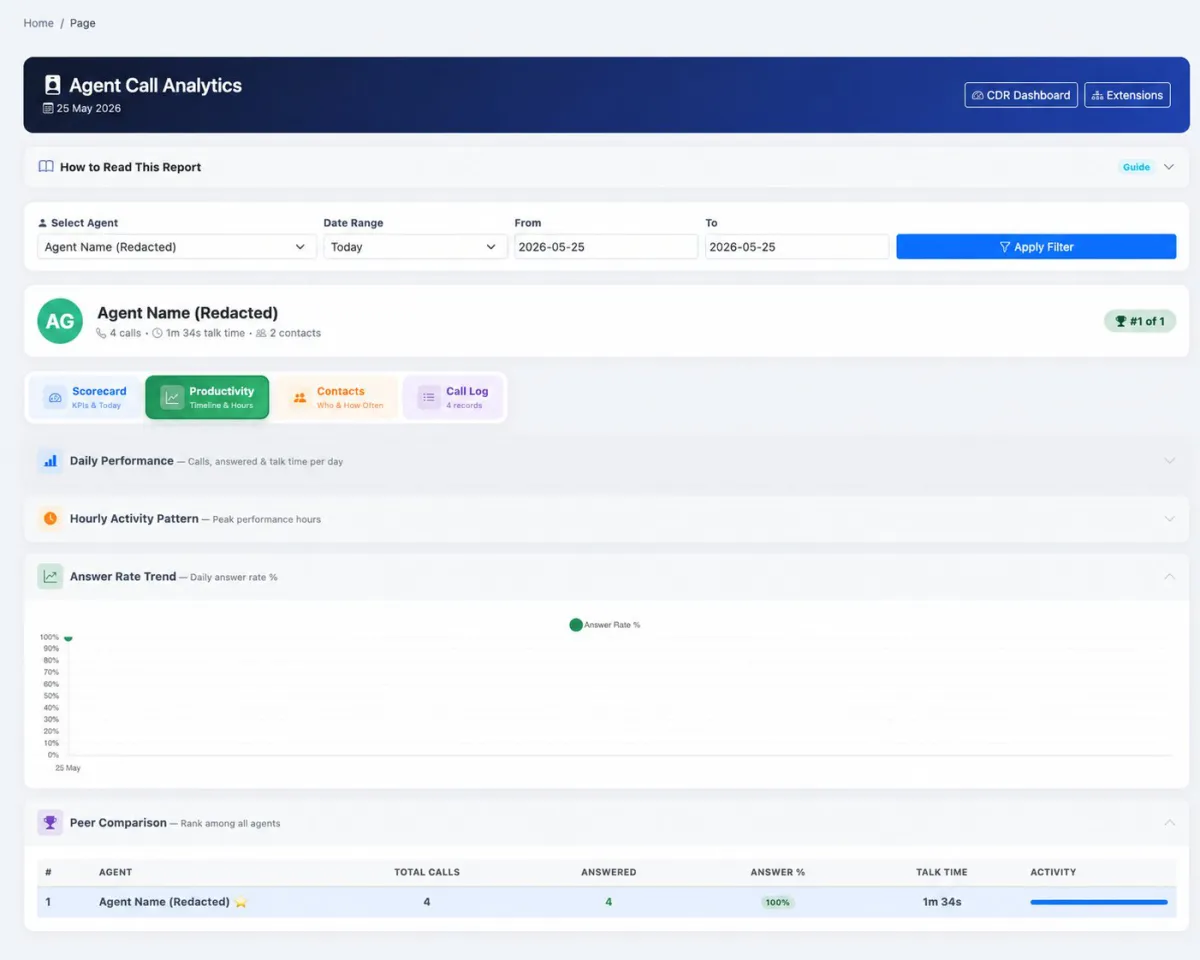Click the green AG avatar circle
This screenshot has height=960, width=1200.
pos(60,321)
